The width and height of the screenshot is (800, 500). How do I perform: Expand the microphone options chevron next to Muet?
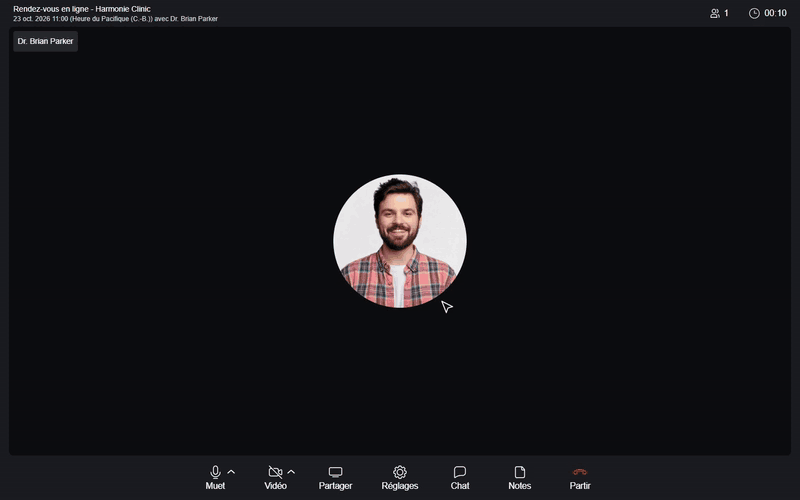231,472
